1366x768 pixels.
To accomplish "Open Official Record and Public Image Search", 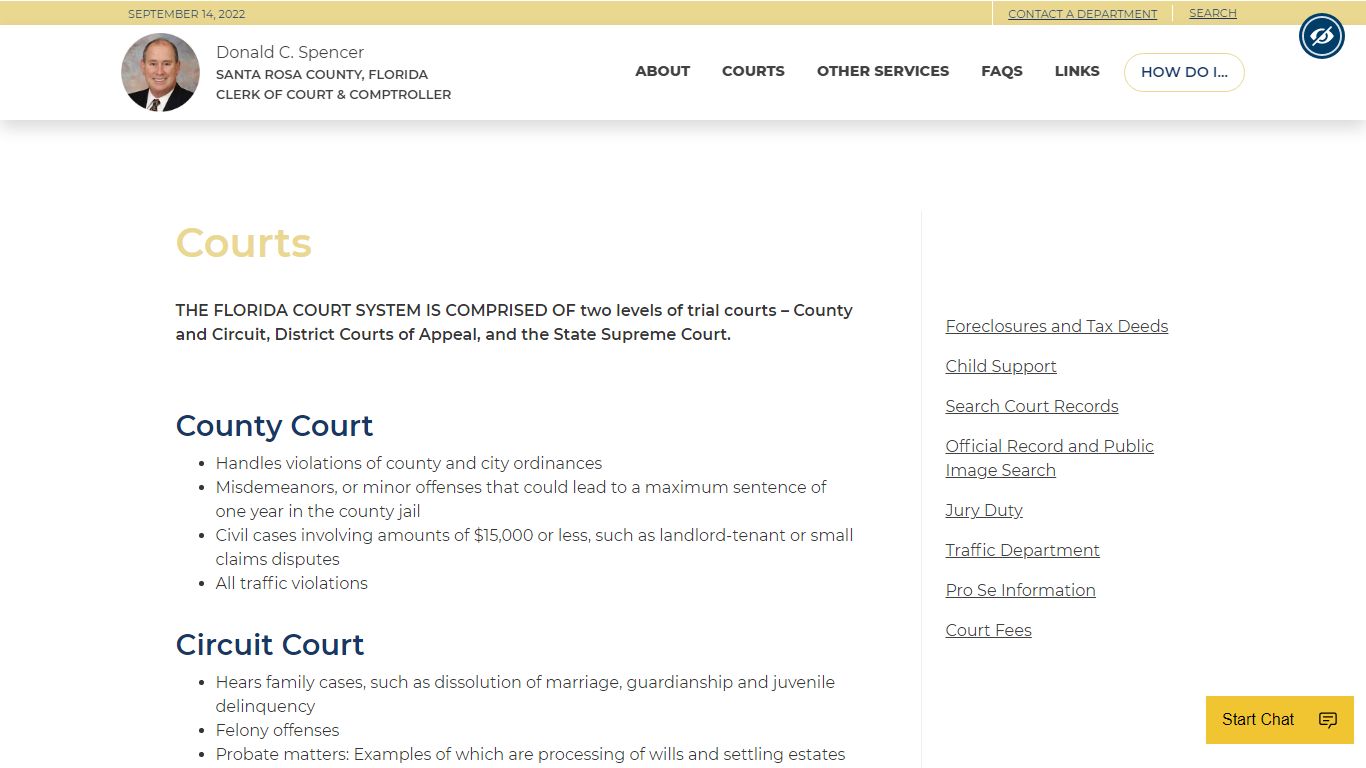I will (x=1049, y=458).
